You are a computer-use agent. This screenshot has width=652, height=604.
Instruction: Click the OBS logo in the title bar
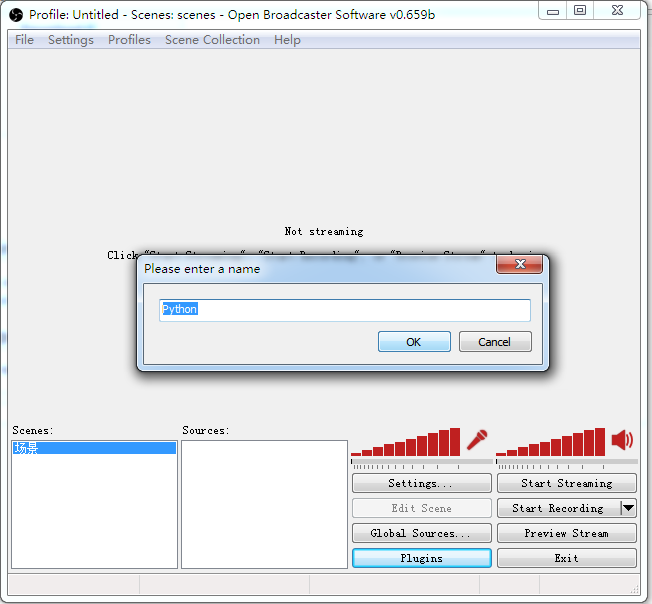pyautogui.click(x=16, y=15)
